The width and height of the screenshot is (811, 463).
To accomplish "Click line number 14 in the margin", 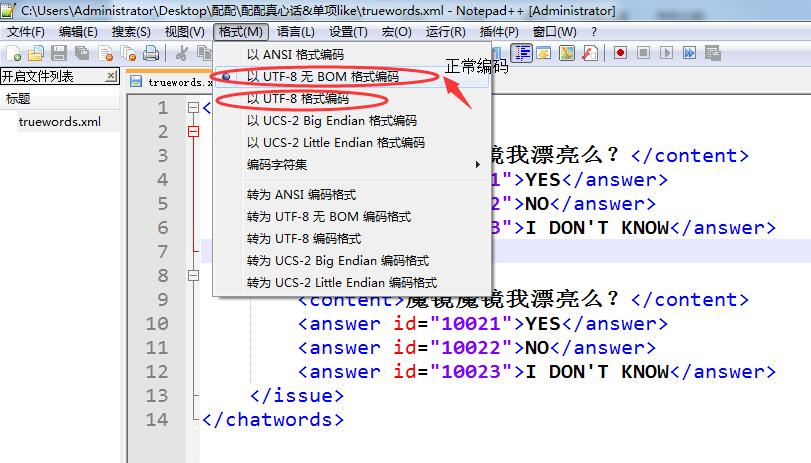I will (157, 419).
